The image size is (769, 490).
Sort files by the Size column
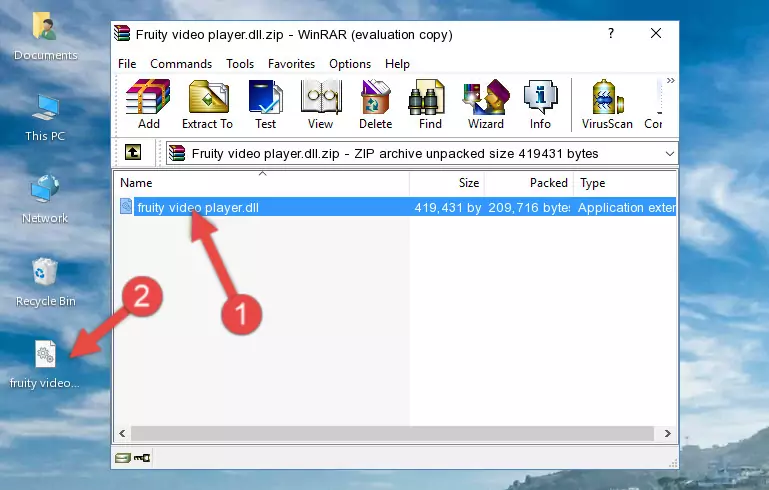click(447, 183)
